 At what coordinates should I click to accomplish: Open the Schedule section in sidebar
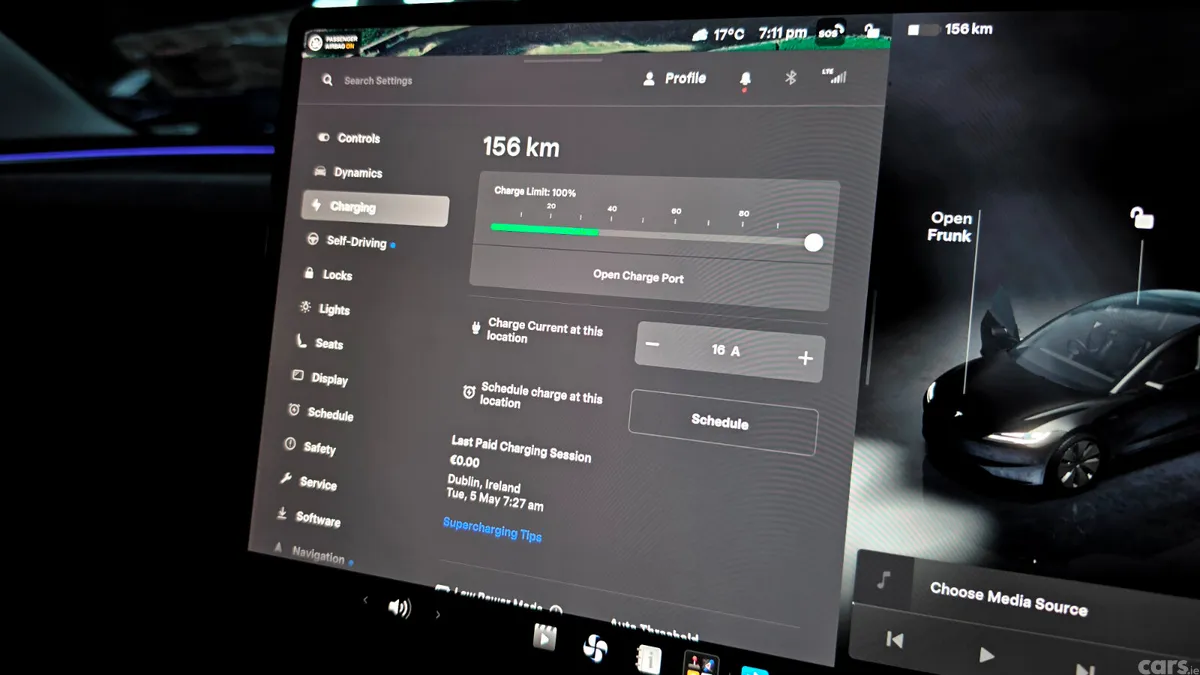[320, 413]
